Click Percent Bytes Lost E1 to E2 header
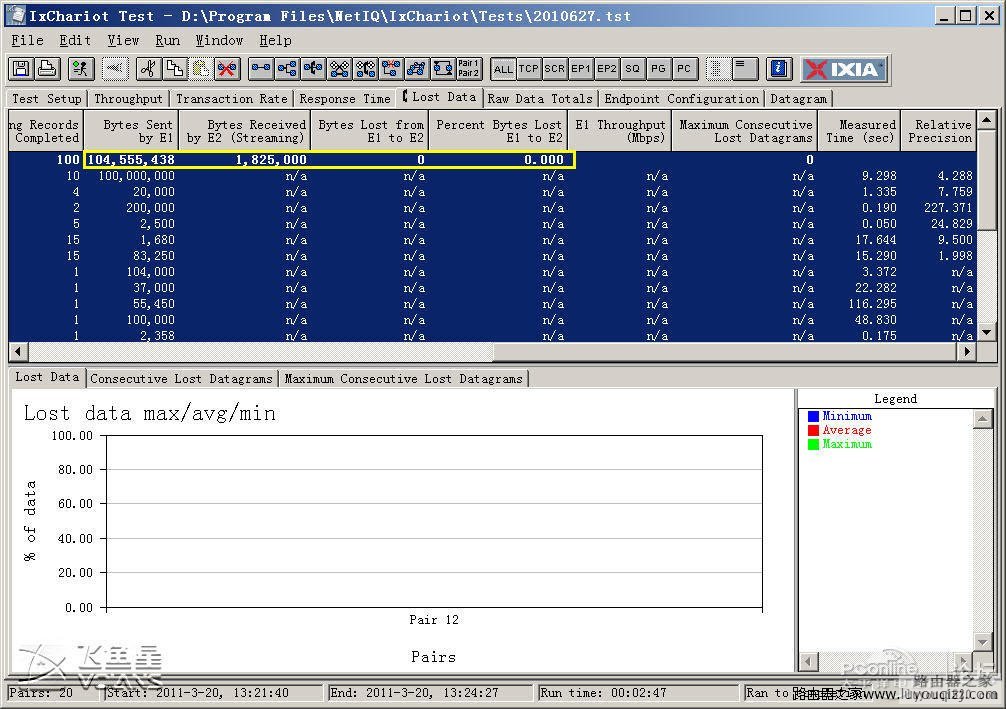The width and height of the screenshot is (1006, 709). [499, 131]
